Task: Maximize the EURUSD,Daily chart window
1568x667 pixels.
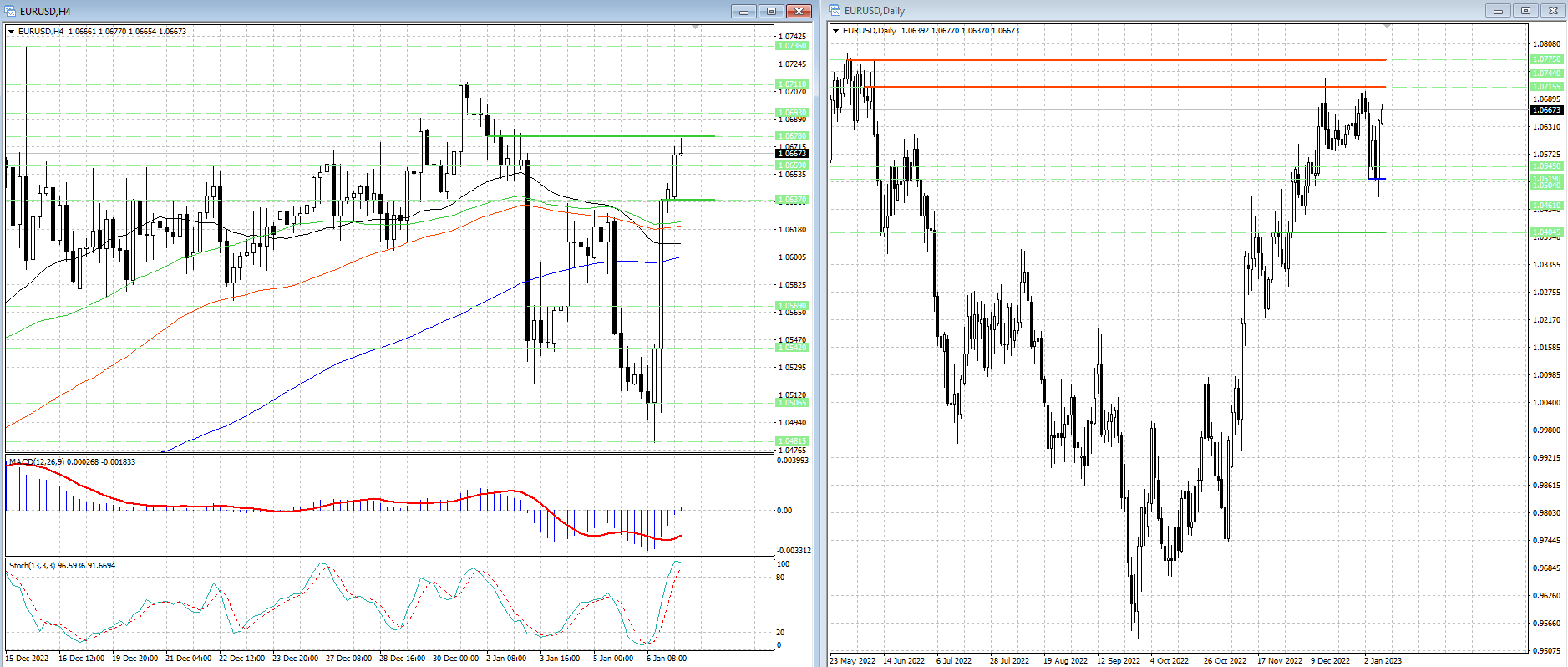Action: (x=1525, y=11)
